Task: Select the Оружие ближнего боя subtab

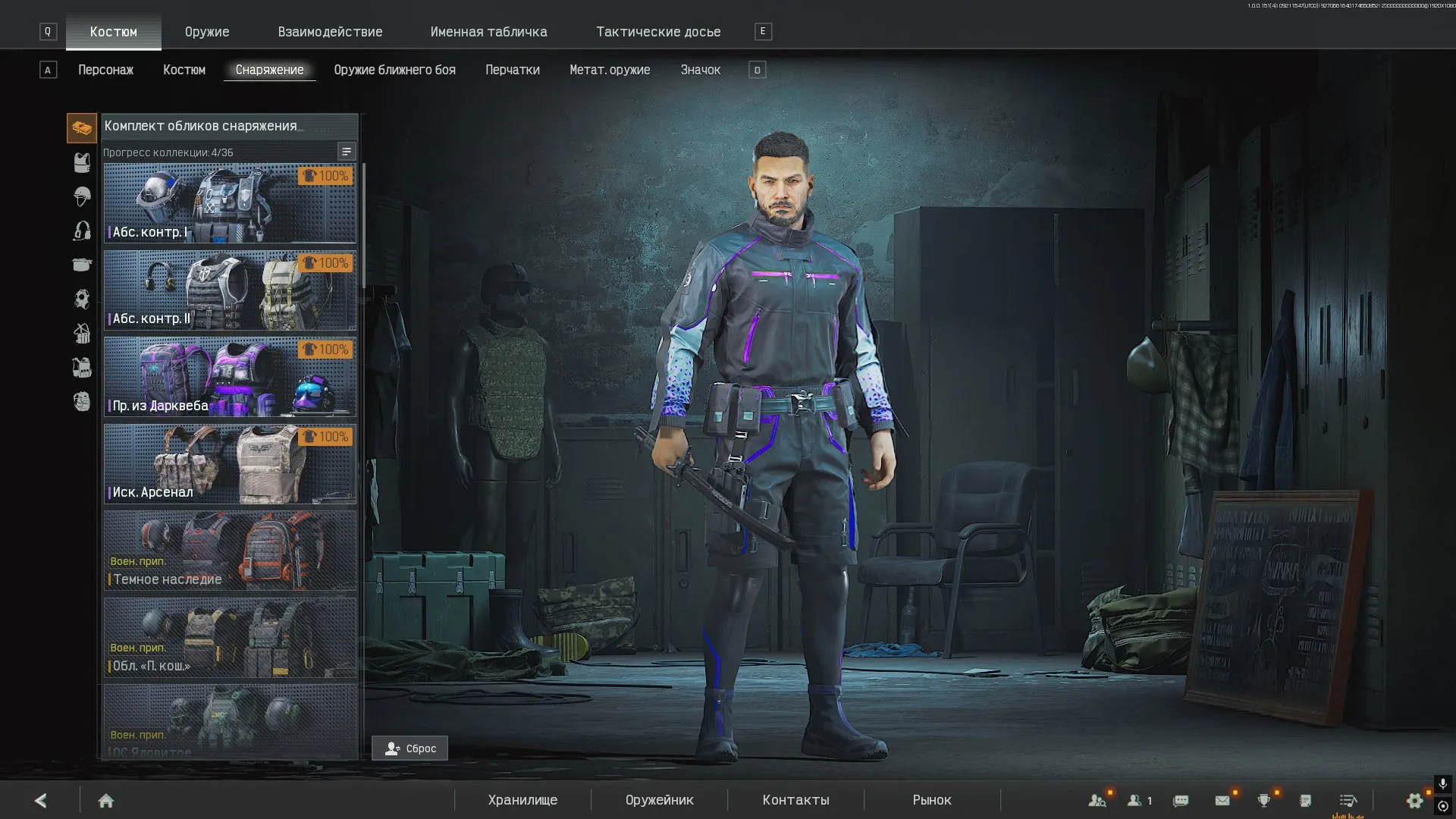Action: [x=394, y=70]
